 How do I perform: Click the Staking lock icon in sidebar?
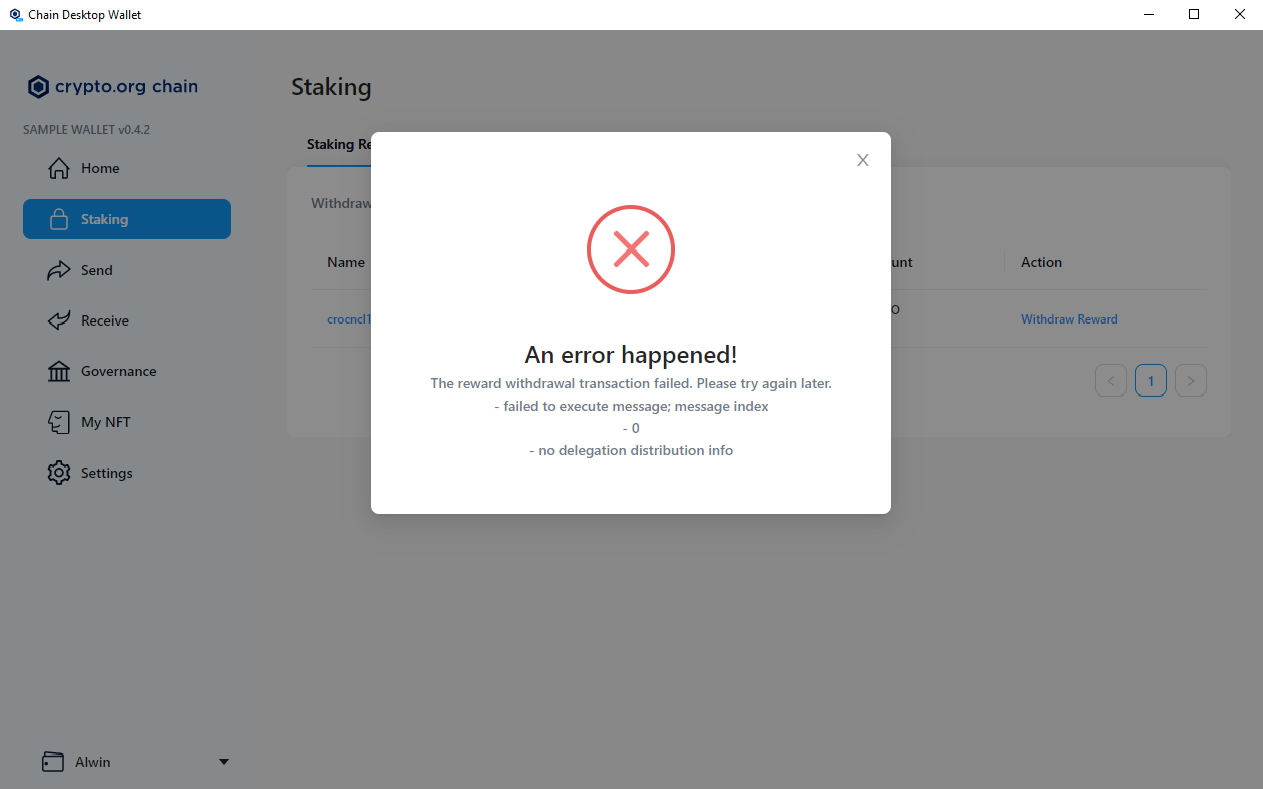point(59,218)
